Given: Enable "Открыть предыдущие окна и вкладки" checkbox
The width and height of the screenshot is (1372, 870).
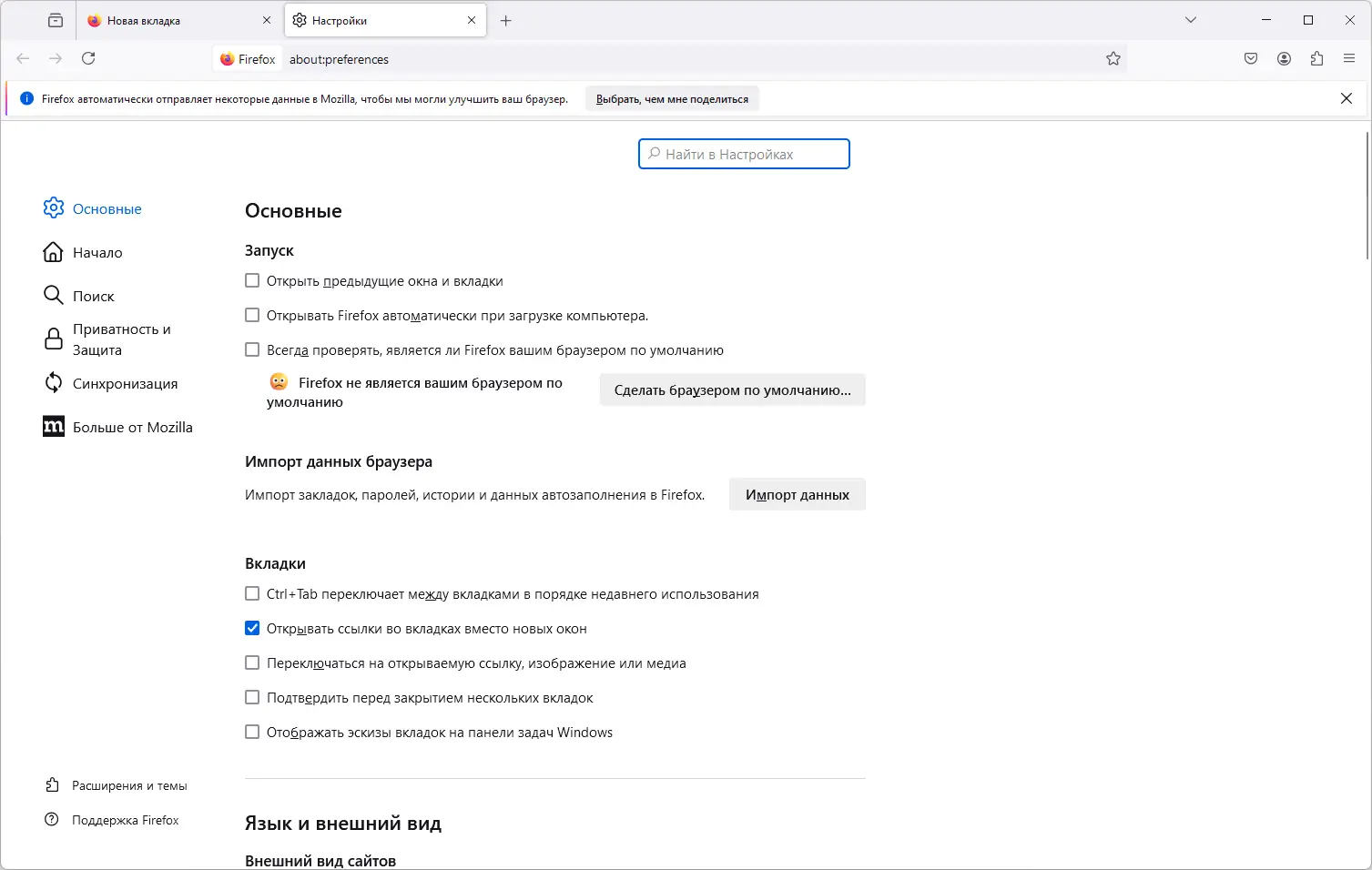Looking at the screenshot, I should [x=252, y=281].
